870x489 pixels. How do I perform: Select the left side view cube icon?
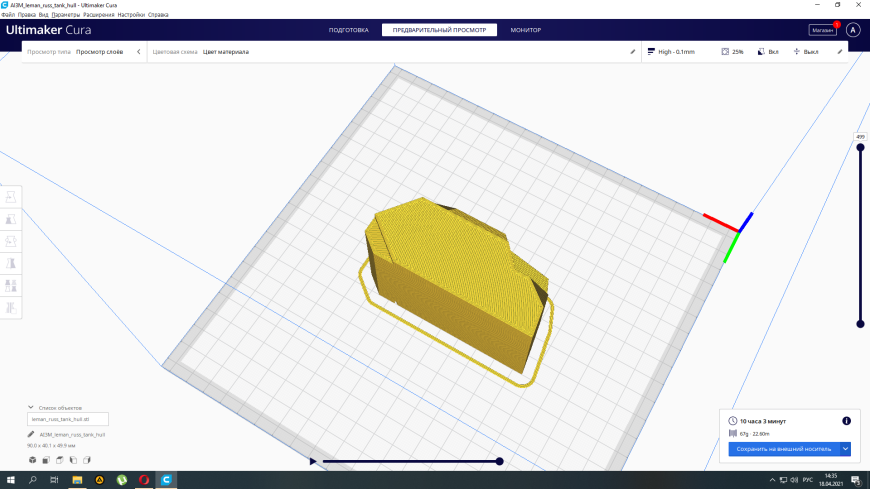73,460
